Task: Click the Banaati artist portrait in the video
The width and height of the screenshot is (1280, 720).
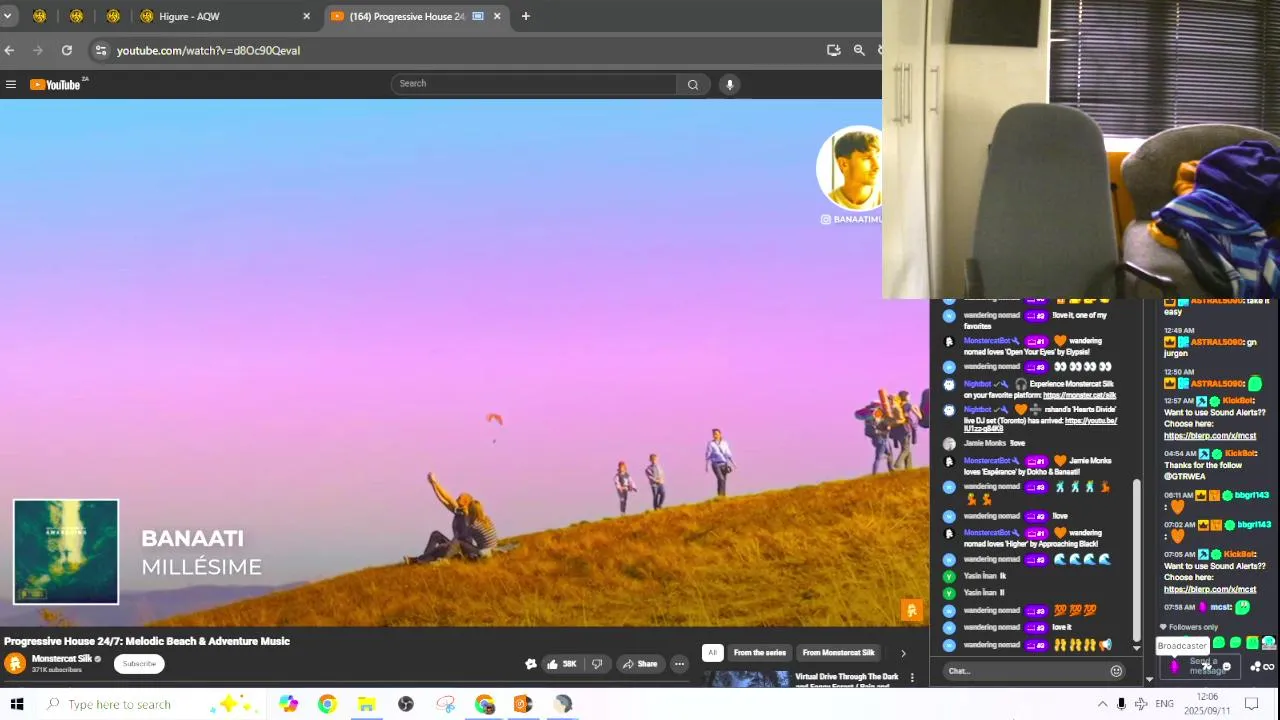Action: (851, 168)
